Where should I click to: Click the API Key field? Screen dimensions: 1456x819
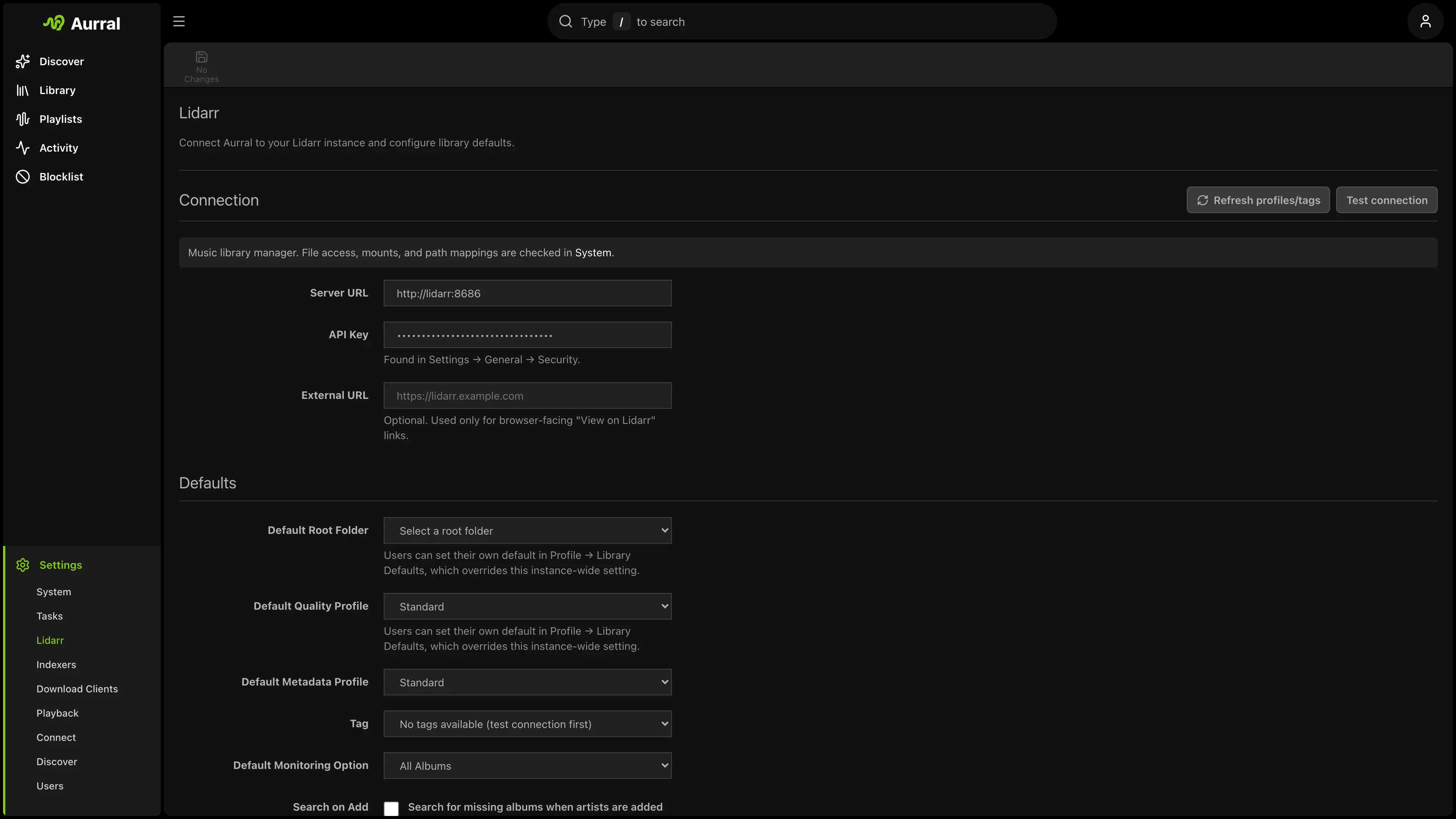point(527,335)
